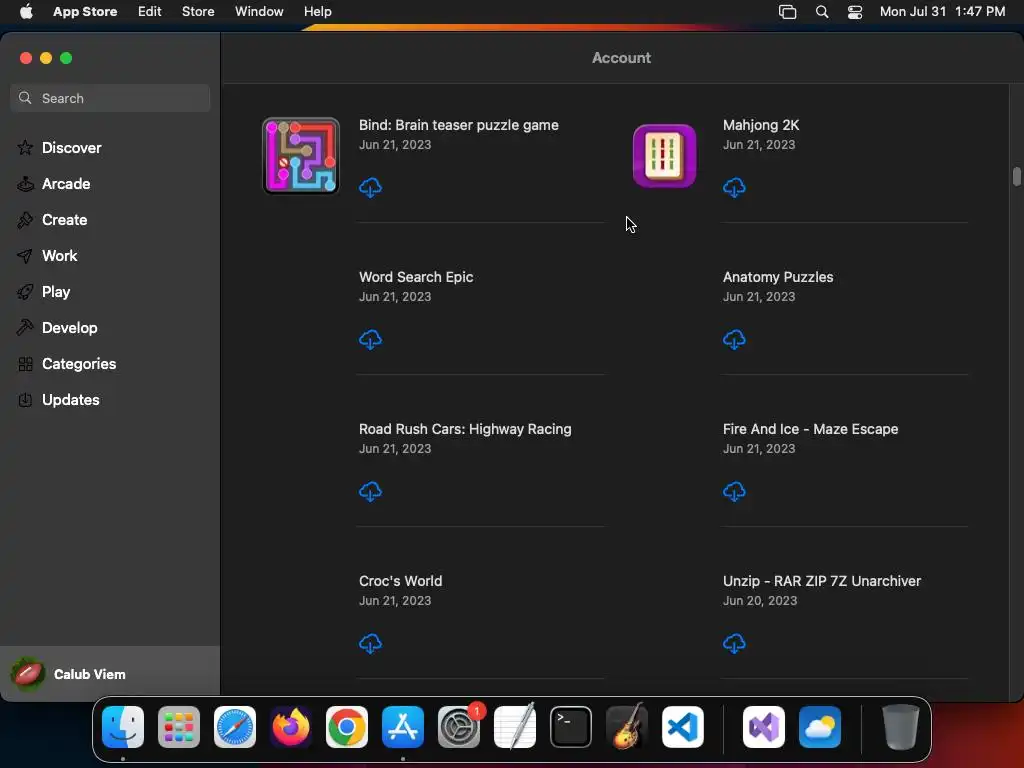Launch Visual Studio from the Dock
Image resolution: width=1024 pixels, height=768 pixels.
764,727
